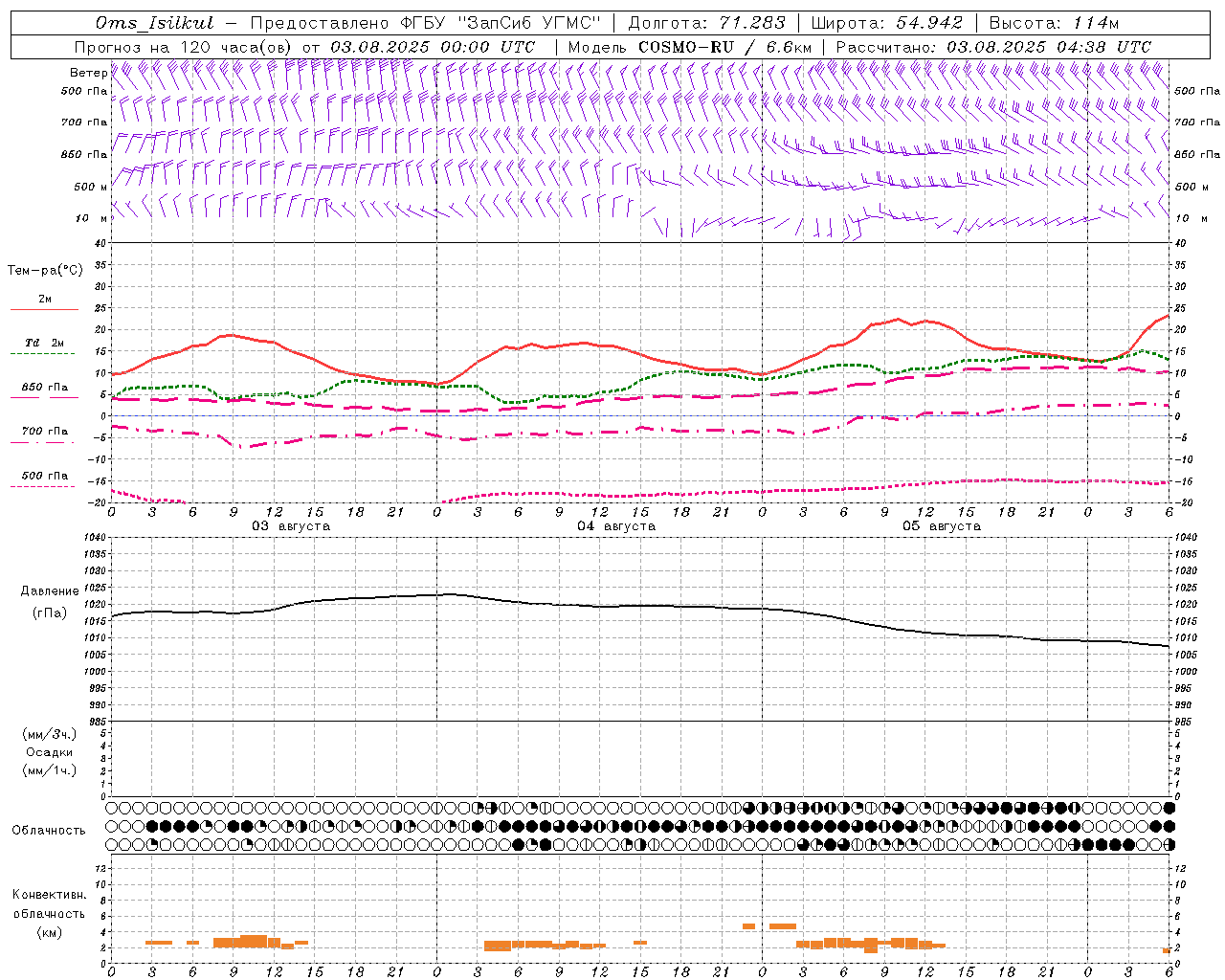
Task: Click the 850 гПа temperature legend entry
Action: (x=45, y=388)
